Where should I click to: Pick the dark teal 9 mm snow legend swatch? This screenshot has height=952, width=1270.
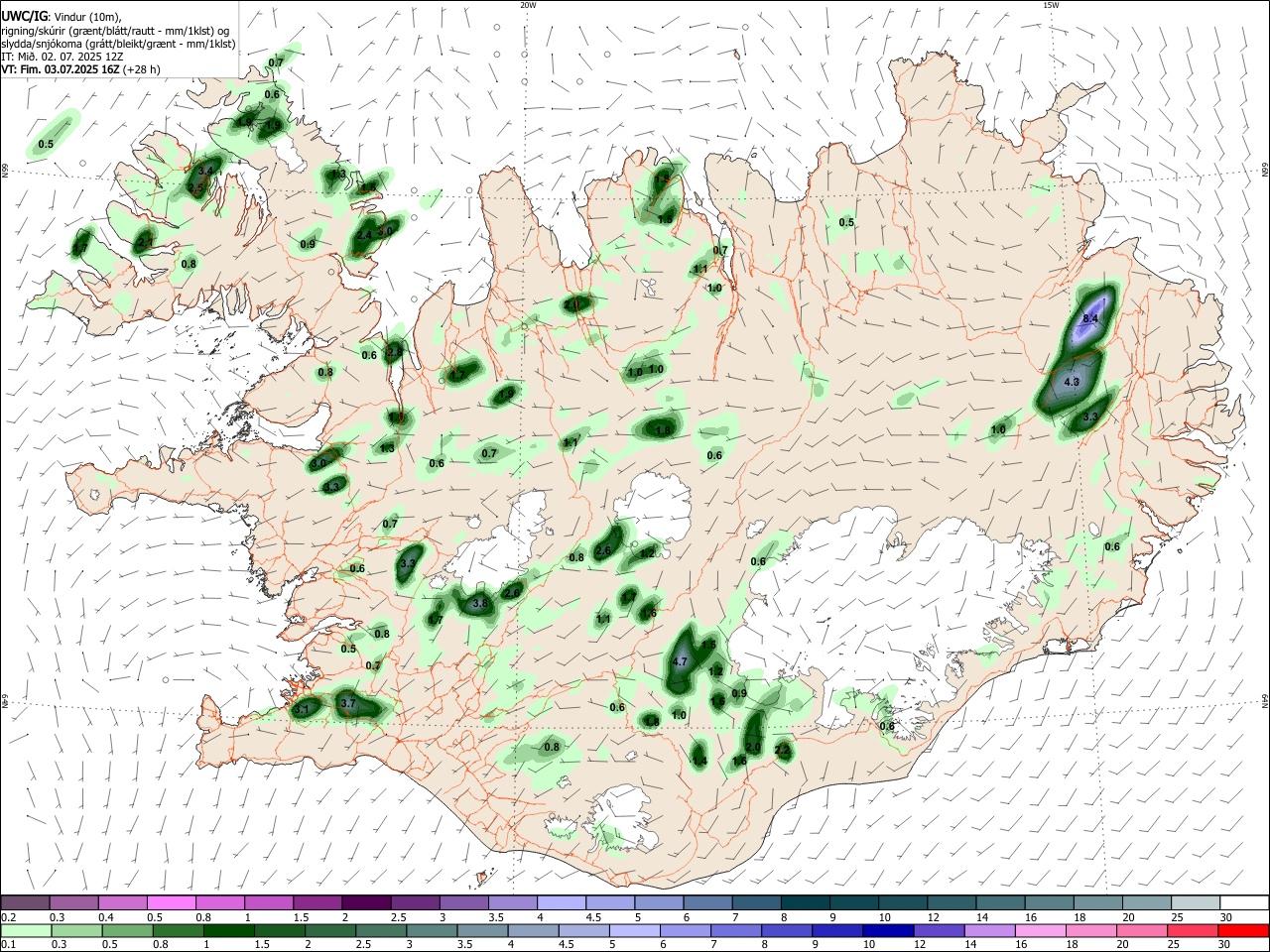tap(807, 903)
